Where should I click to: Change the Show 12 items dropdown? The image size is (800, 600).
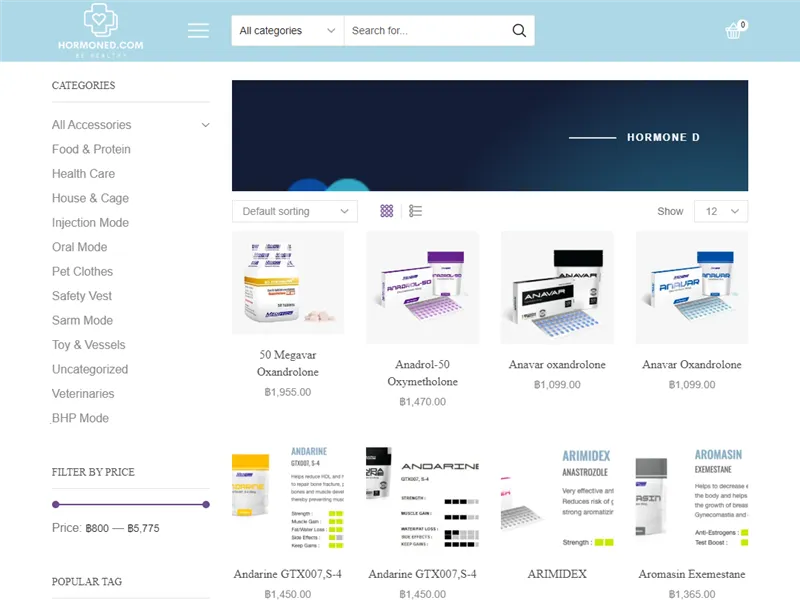point(723,211)
